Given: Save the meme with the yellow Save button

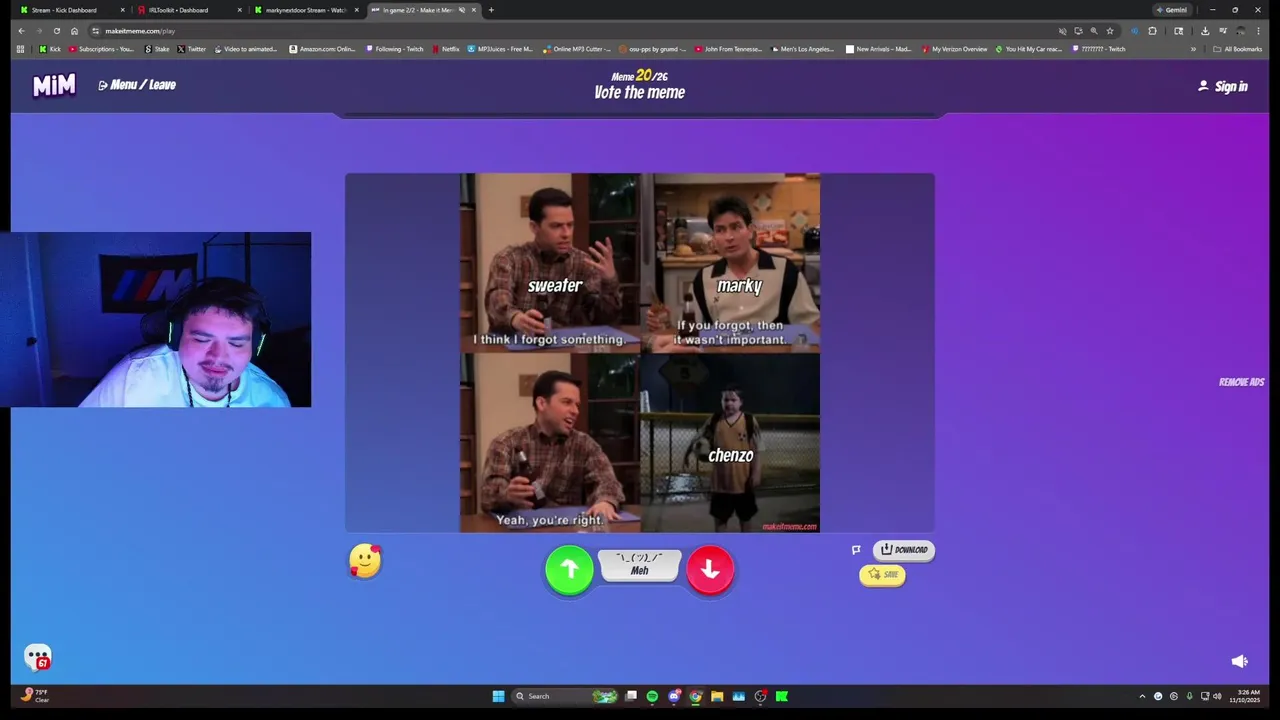Looking at the screenshot, I should point(882,574).
